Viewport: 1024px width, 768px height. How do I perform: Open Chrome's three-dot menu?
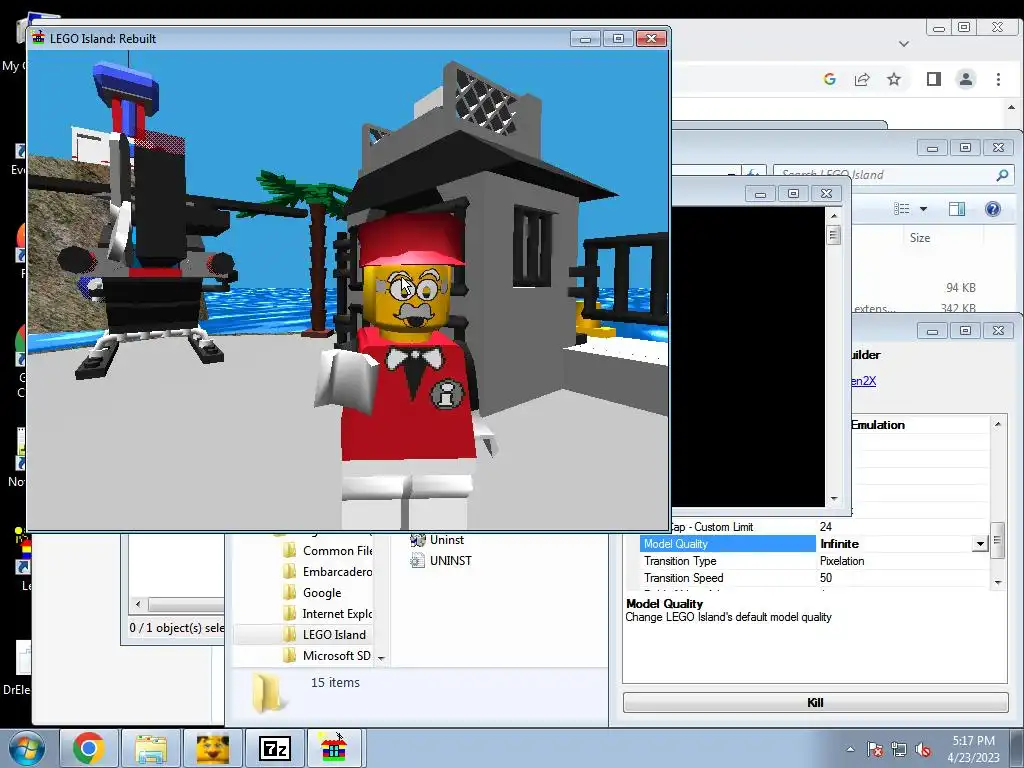coord(998,79)
